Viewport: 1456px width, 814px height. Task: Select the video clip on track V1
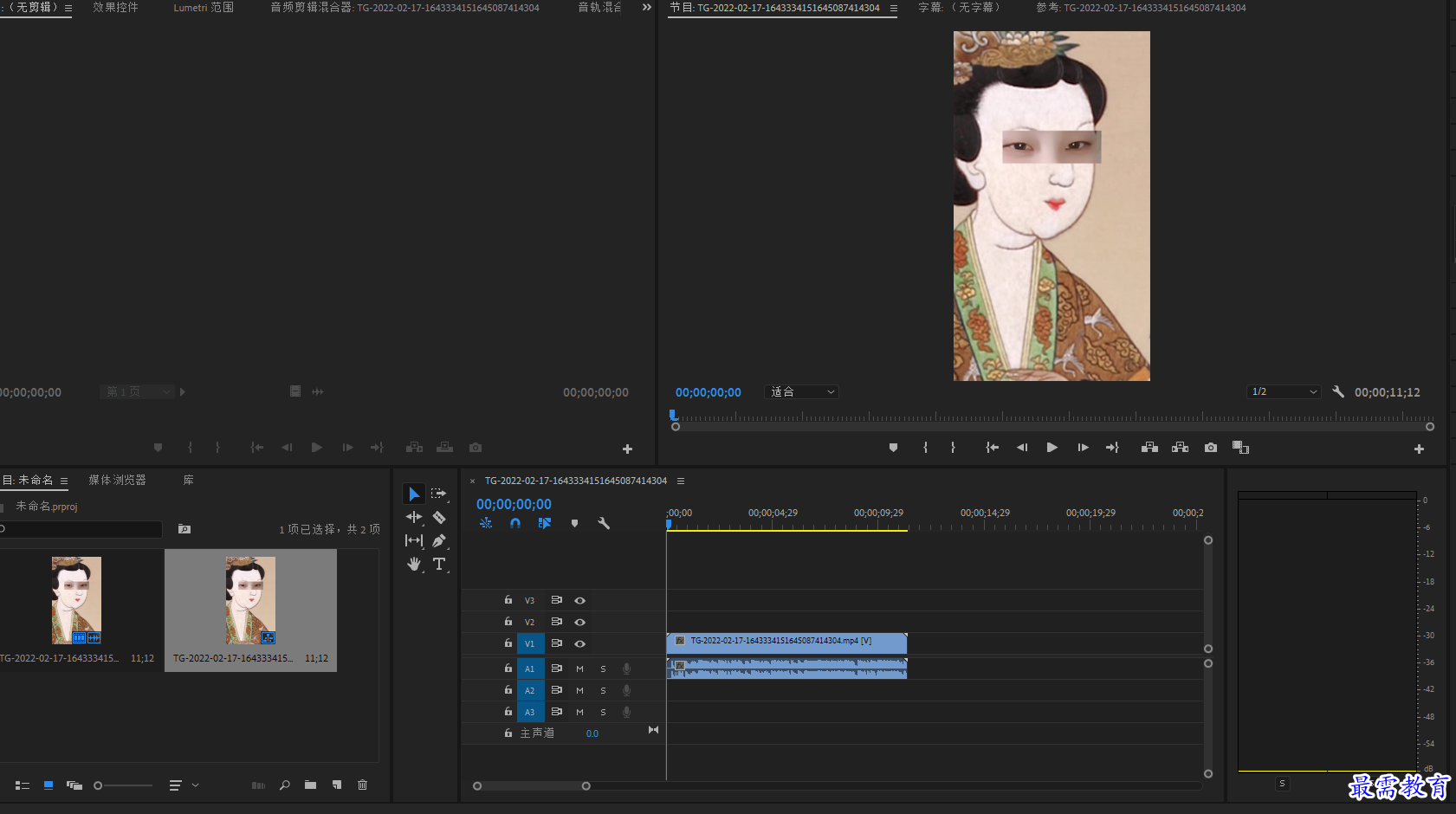click(786, 643)
